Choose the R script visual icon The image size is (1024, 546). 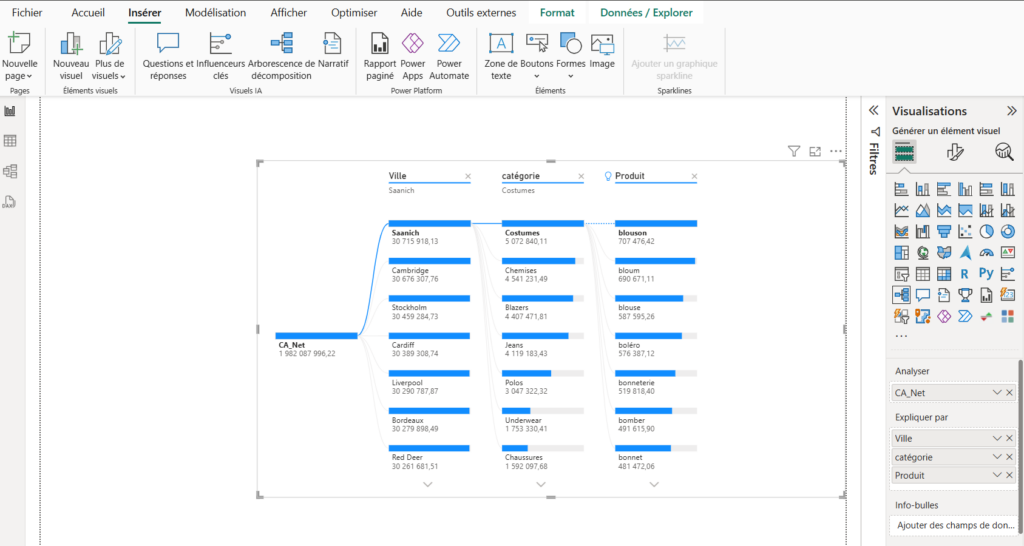tap(965, 273)
